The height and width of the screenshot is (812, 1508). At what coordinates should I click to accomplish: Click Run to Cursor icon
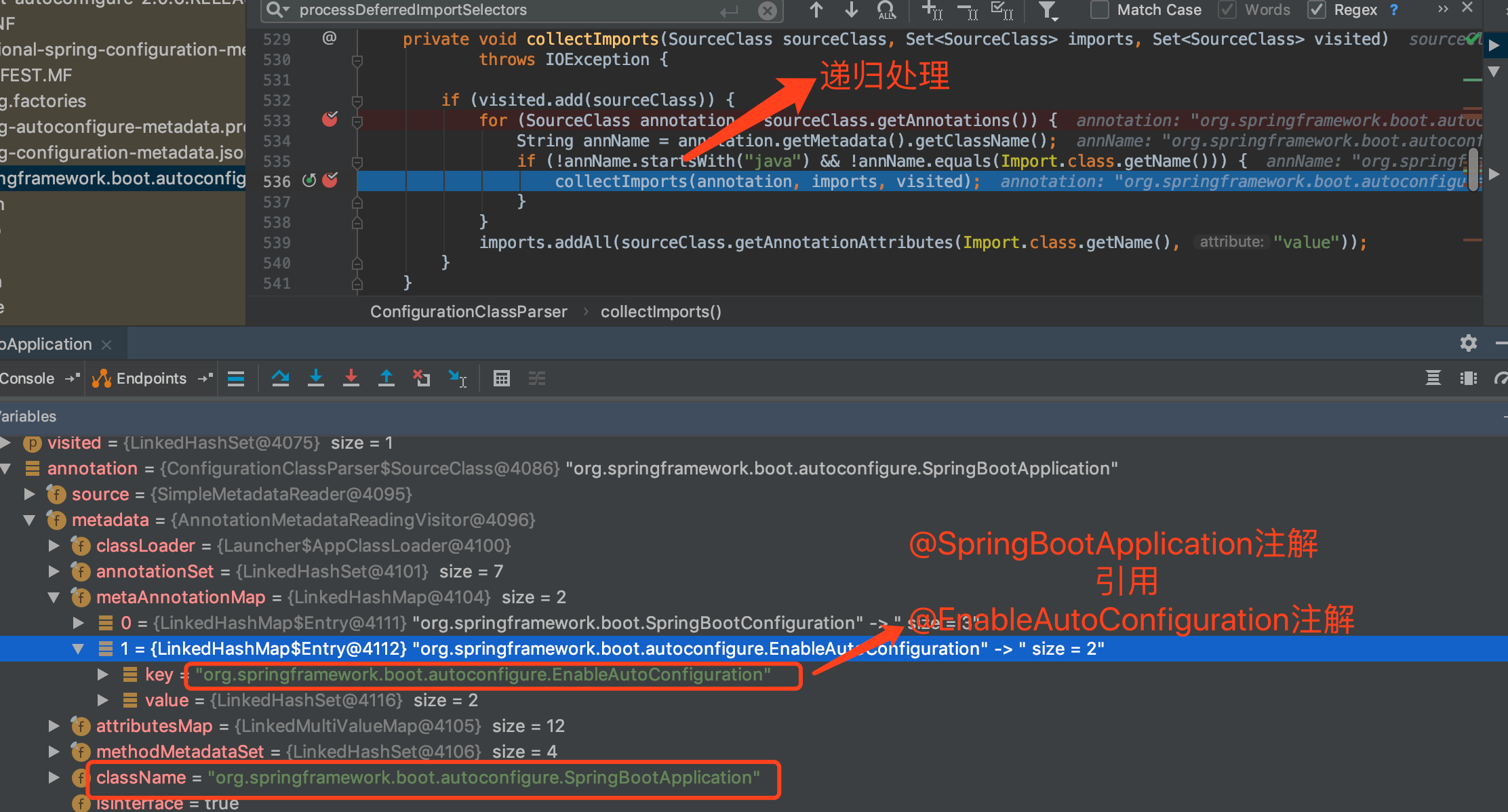(458, 378)
